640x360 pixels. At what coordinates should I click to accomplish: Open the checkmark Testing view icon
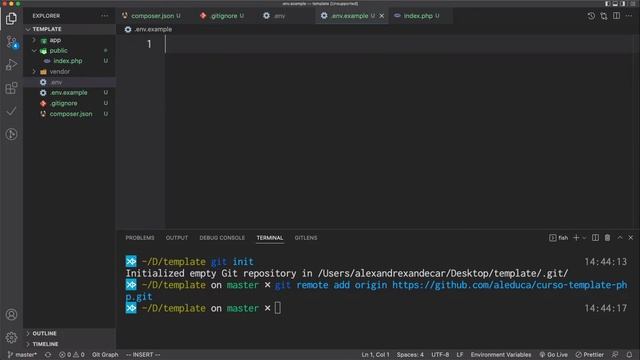(x=11, y=111)
